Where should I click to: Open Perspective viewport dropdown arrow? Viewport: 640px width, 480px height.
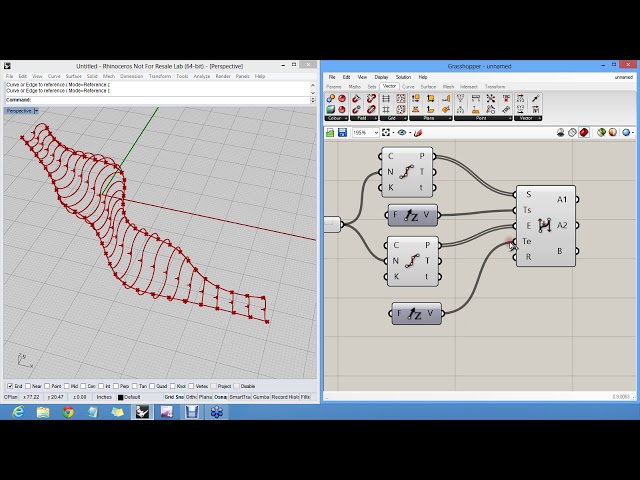(36, 111)
